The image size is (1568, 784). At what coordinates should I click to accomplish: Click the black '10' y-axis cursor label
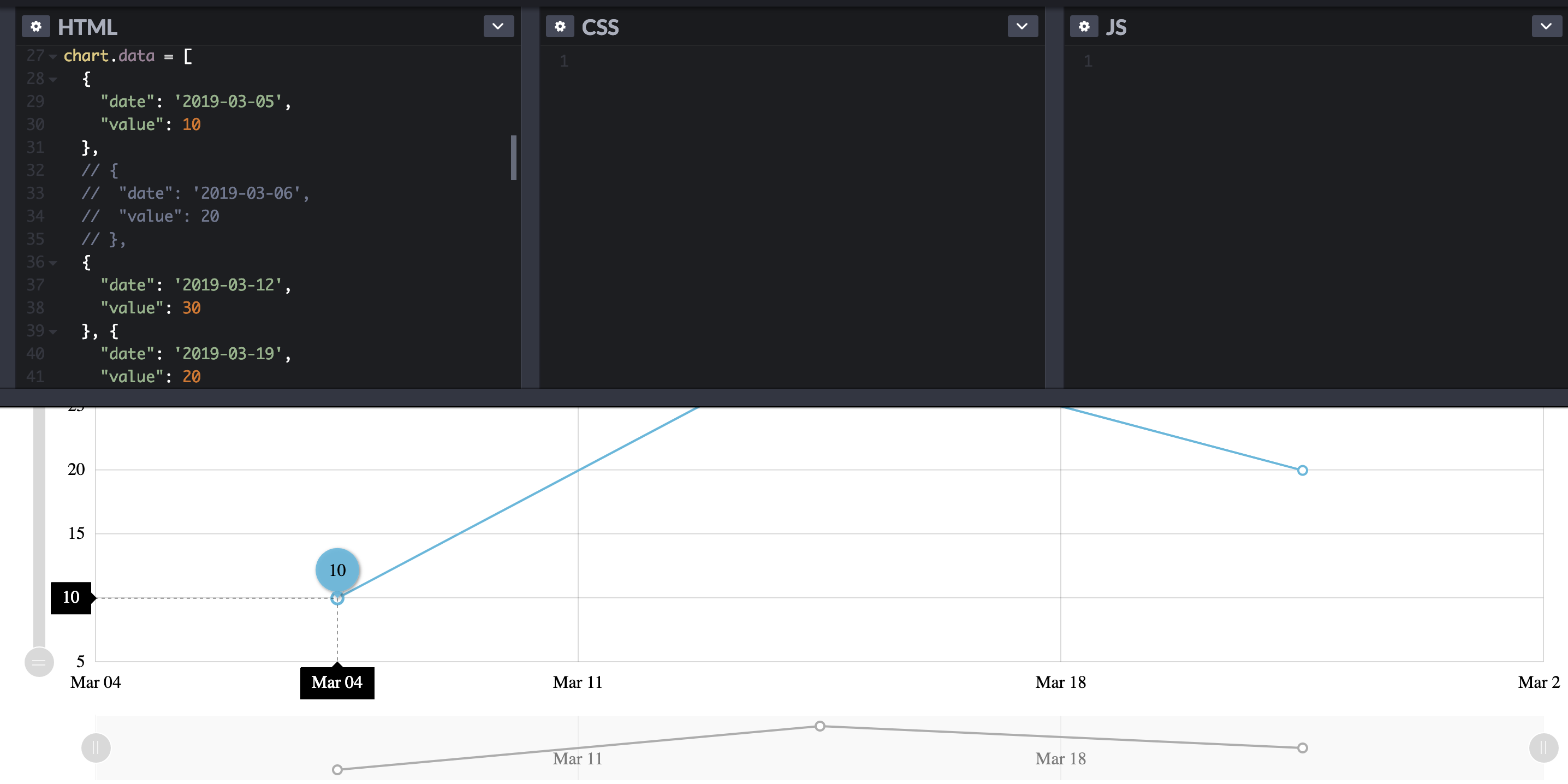point(71,598)
